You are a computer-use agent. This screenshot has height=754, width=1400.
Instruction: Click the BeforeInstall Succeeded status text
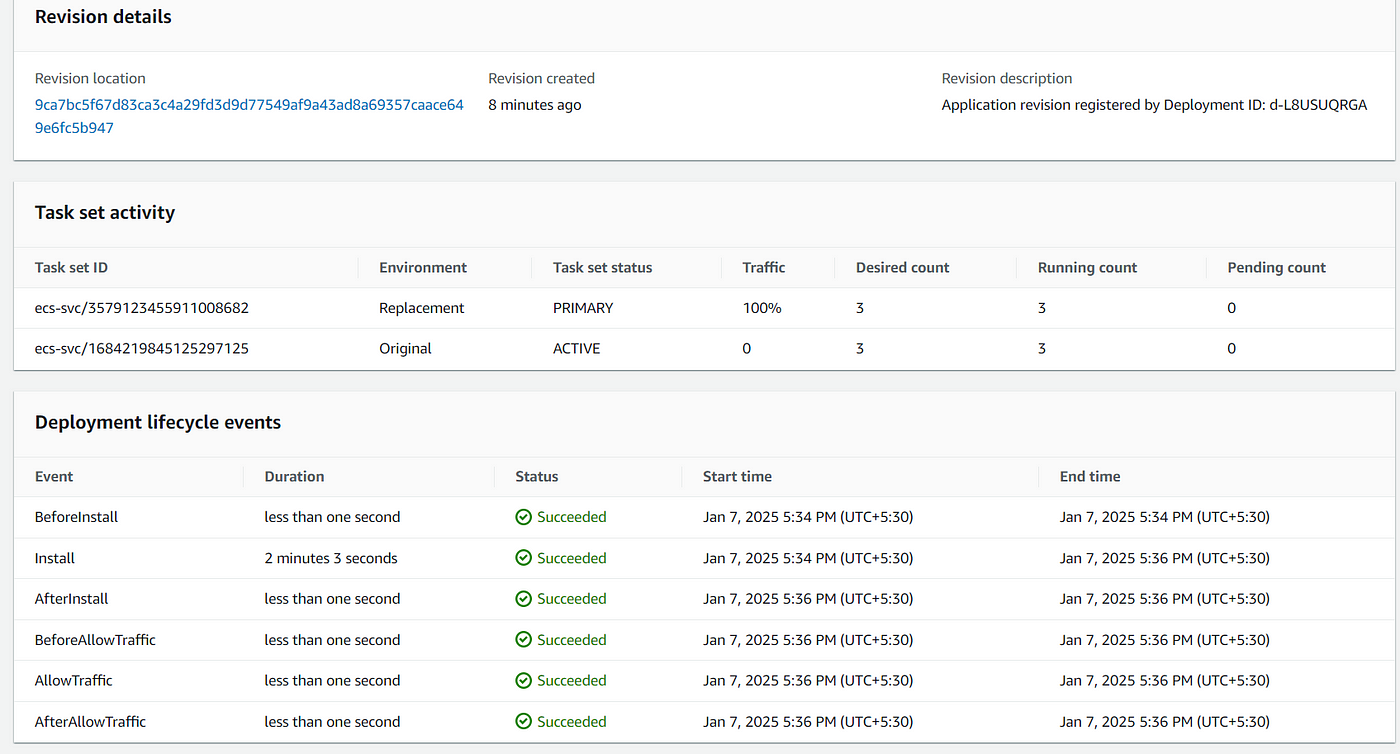(x=572, y=517)
